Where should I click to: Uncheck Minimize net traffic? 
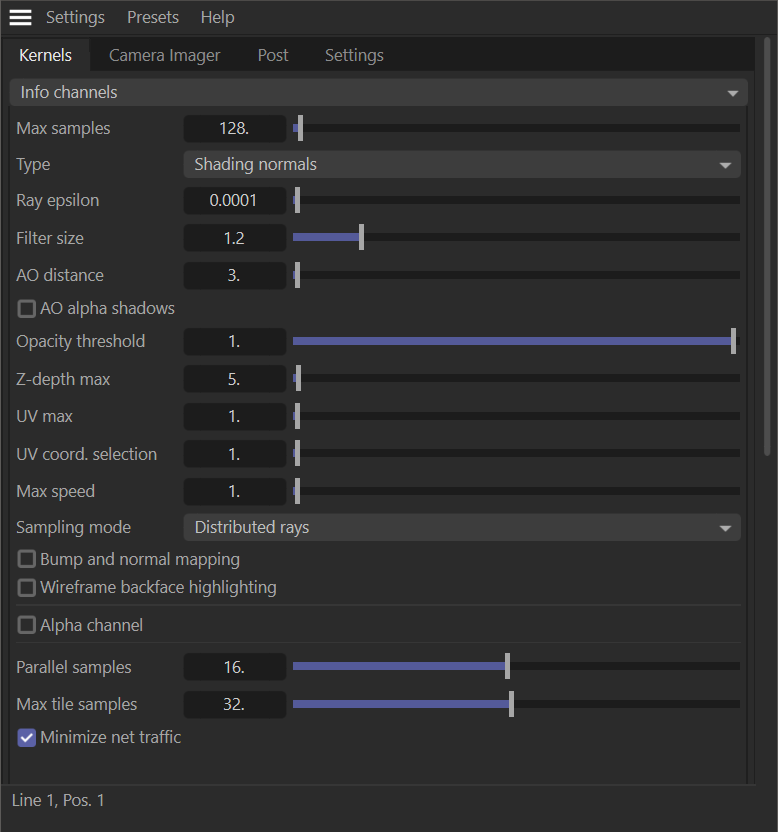[27, 738]
